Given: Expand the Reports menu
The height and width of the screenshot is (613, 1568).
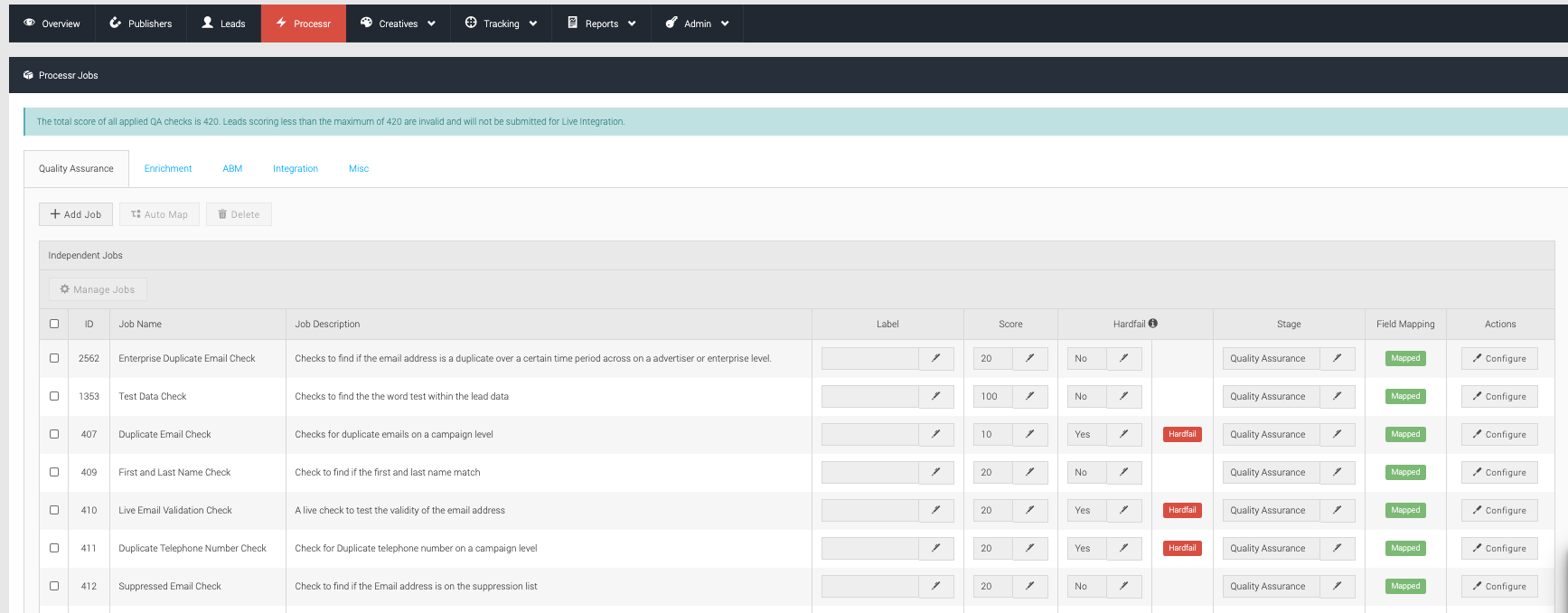Looking at the screenshot, I should tap(601, 24).
